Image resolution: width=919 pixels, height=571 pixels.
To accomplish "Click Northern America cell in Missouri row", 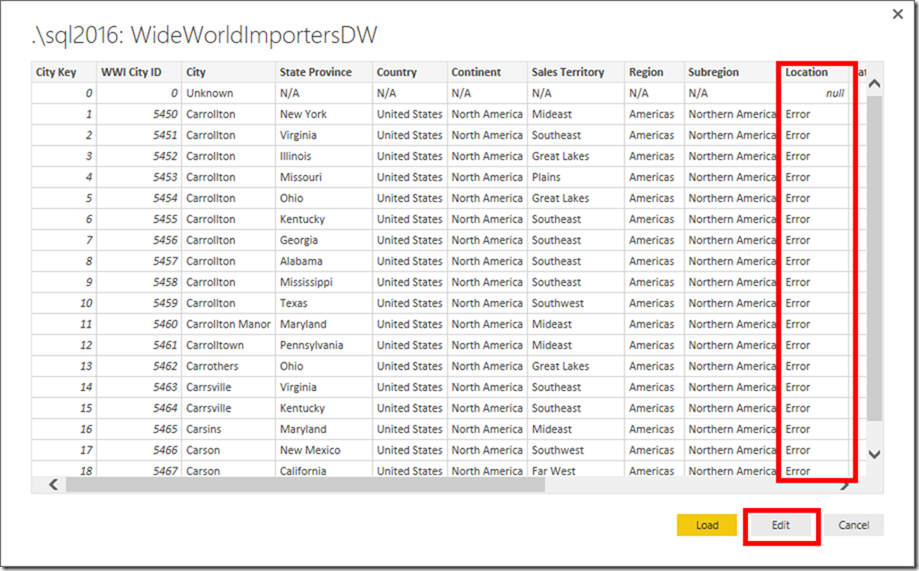I will pyautogui.click(x=730, y=177).
